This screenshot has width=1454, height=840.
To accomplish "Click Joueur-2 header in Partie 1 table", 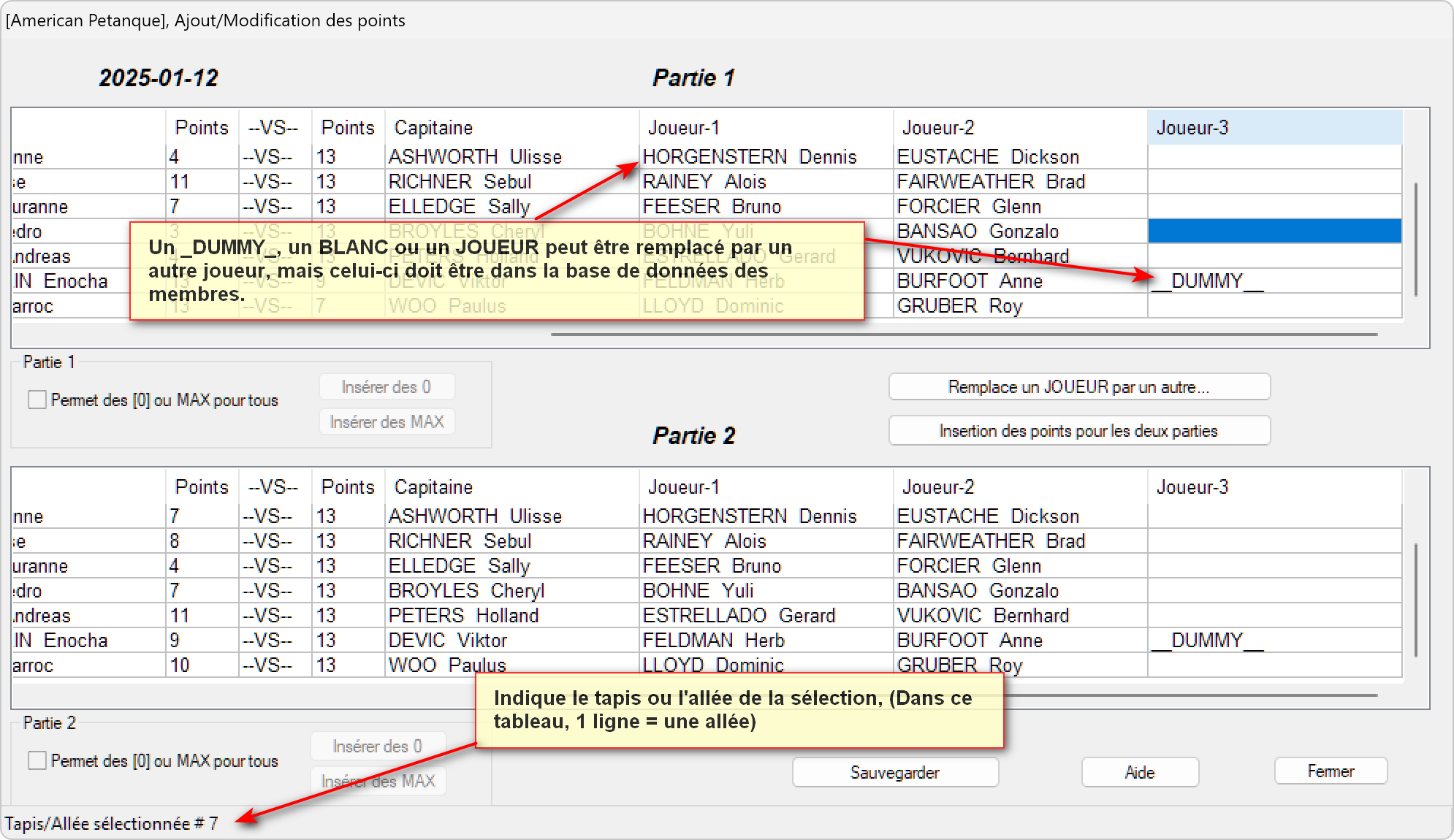I will (x=938, y=128).
